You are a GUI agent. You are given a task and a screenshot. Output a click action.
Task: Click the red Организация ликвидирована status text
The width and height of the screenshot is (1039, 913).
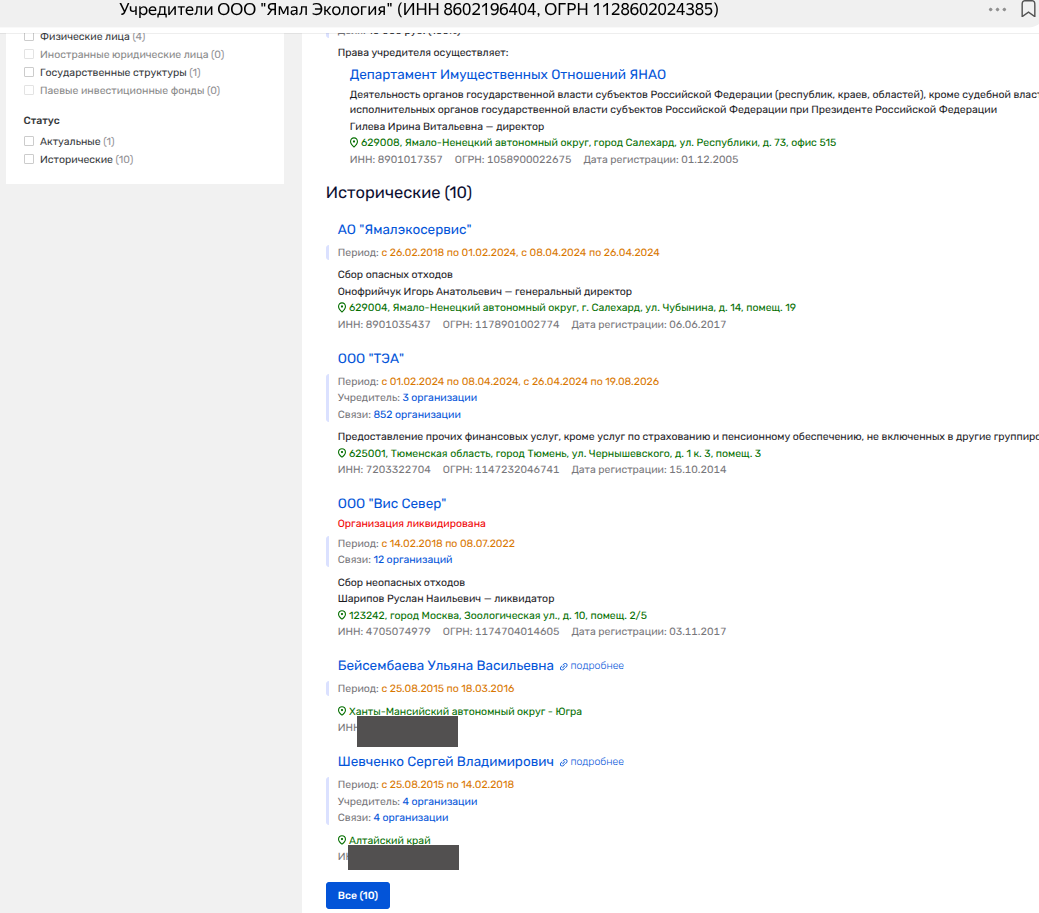point(411,523)
